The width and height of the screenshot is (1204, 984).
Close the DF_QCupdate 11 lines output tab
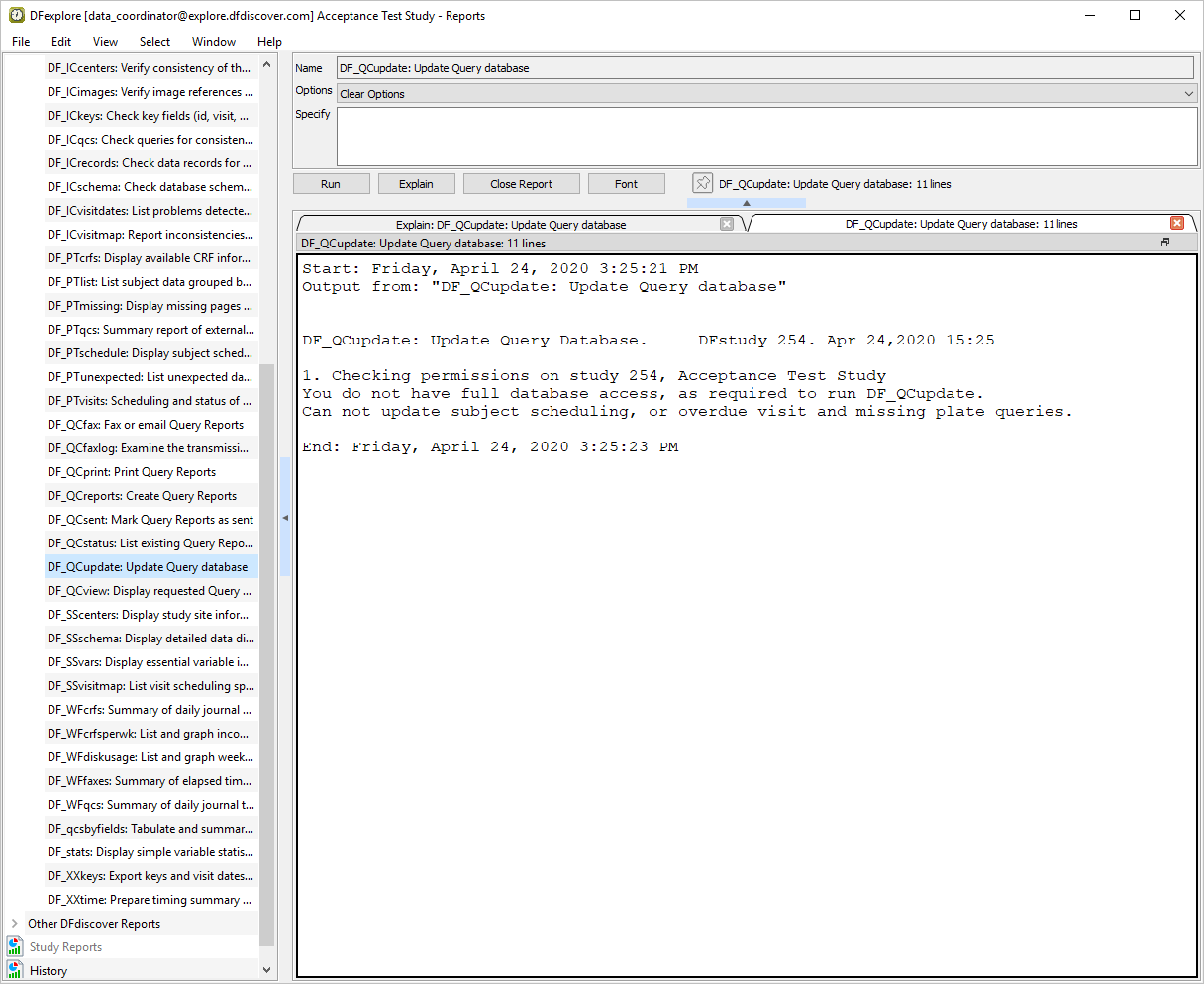pyautogui.click(x=1177, y=223)
